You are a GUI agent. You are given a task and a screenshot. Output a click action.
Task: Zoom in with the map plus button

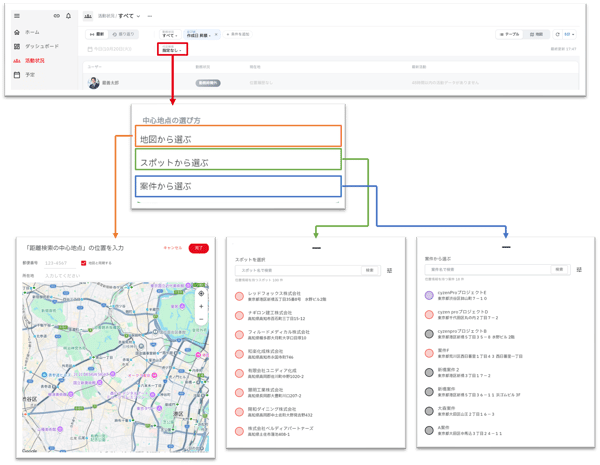coord(201,307)
